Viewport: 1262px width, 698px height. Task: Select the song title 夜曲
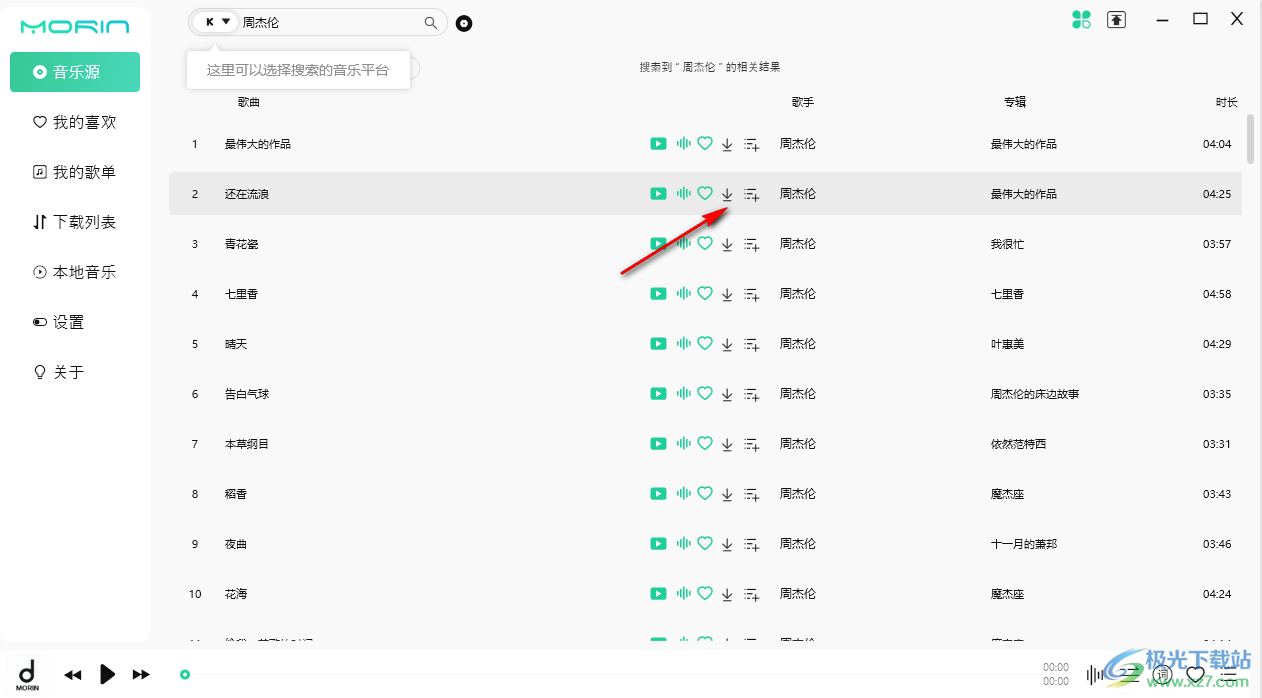coord(236,544)
